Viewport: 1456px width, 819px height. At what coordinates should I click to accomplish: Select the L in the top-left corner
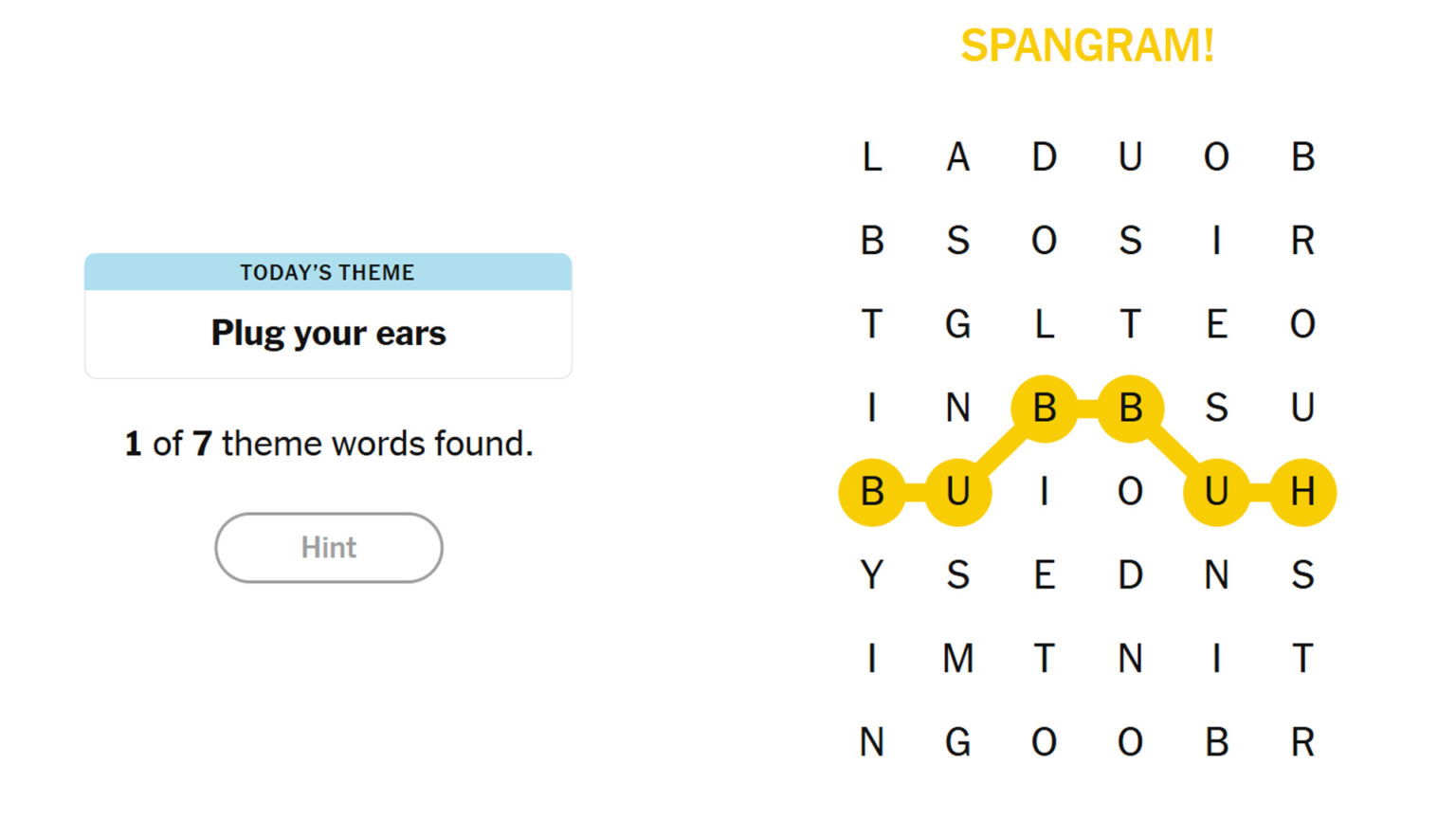(x=872, y=157)
